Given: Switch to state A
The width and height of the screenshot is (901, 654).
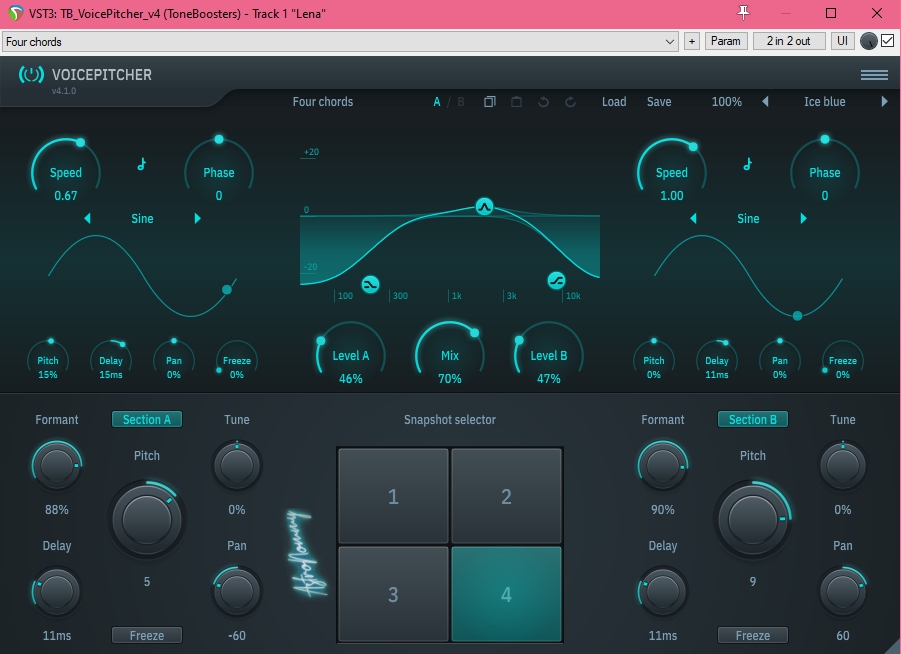Looking at the screenshot, I should (437, 102).
